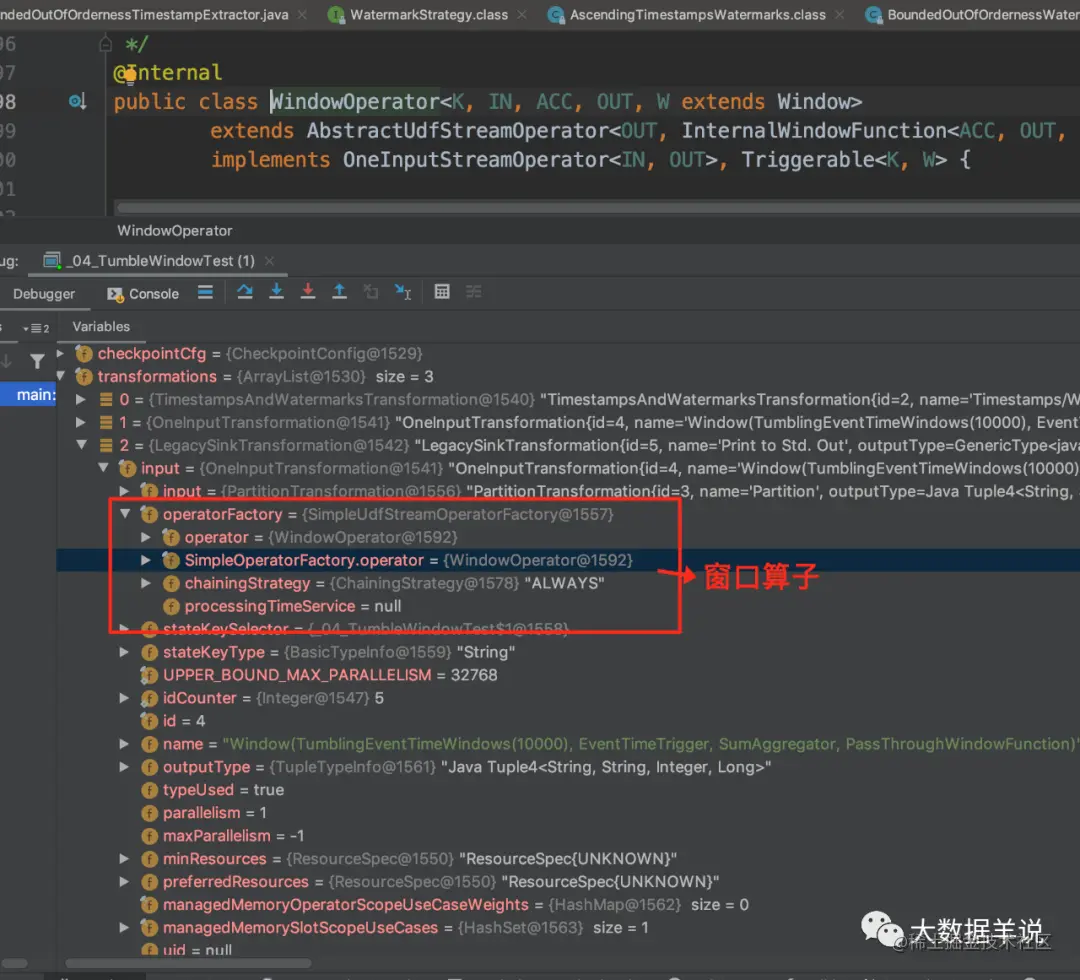Click the Variables panel horizontal scrollbar
This screenshot has width=1080, height=980.
(188, 963)
